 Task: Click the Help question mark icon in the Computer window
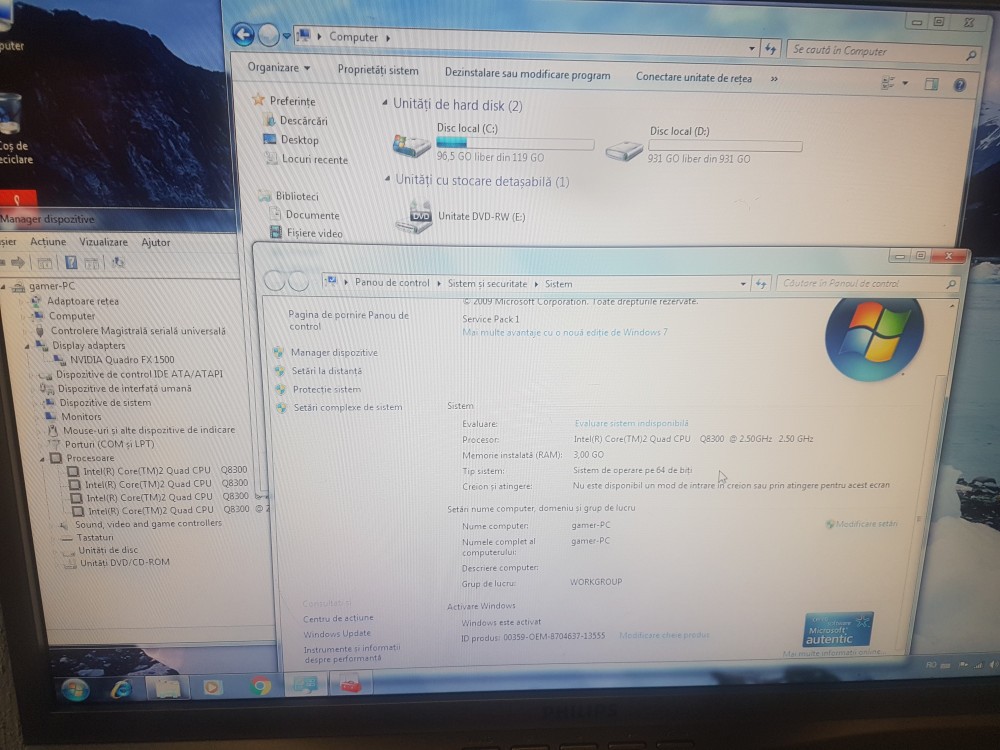(959, 85)
